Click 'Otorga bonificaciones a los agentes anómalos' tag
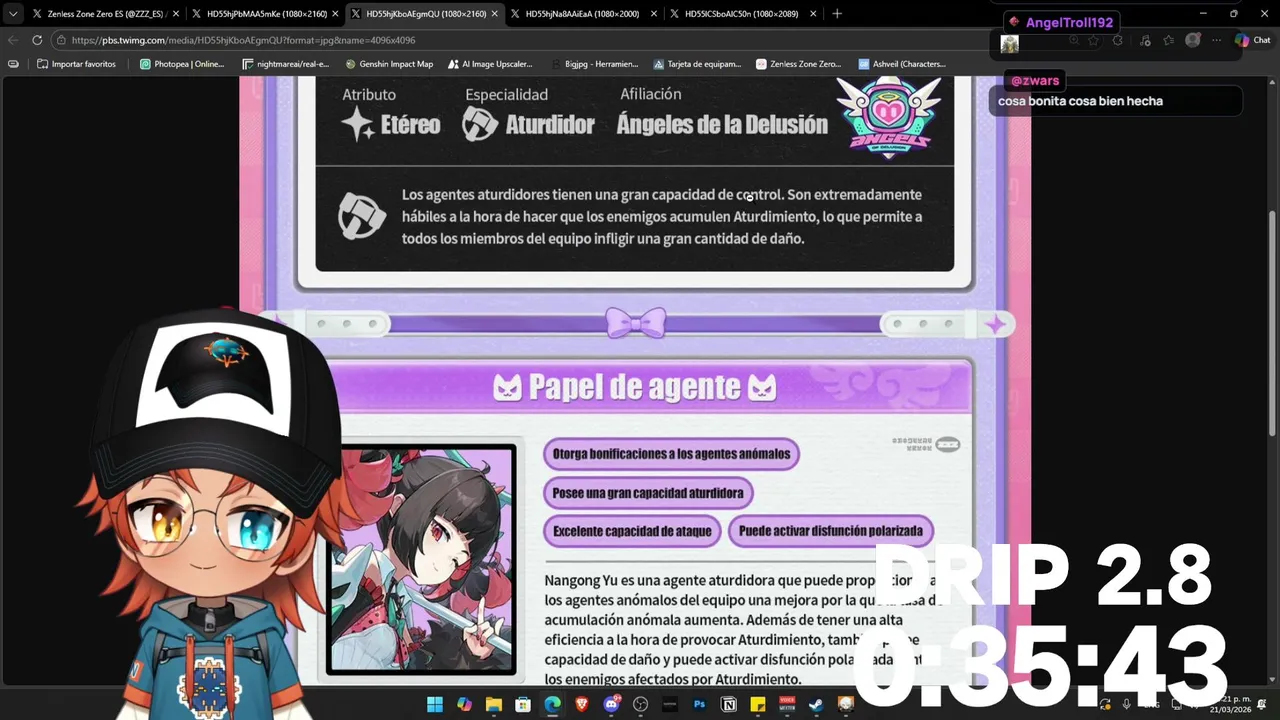The height and width of the screenshot is (720, 1280). pyautogui.click(x=671, y=454)
